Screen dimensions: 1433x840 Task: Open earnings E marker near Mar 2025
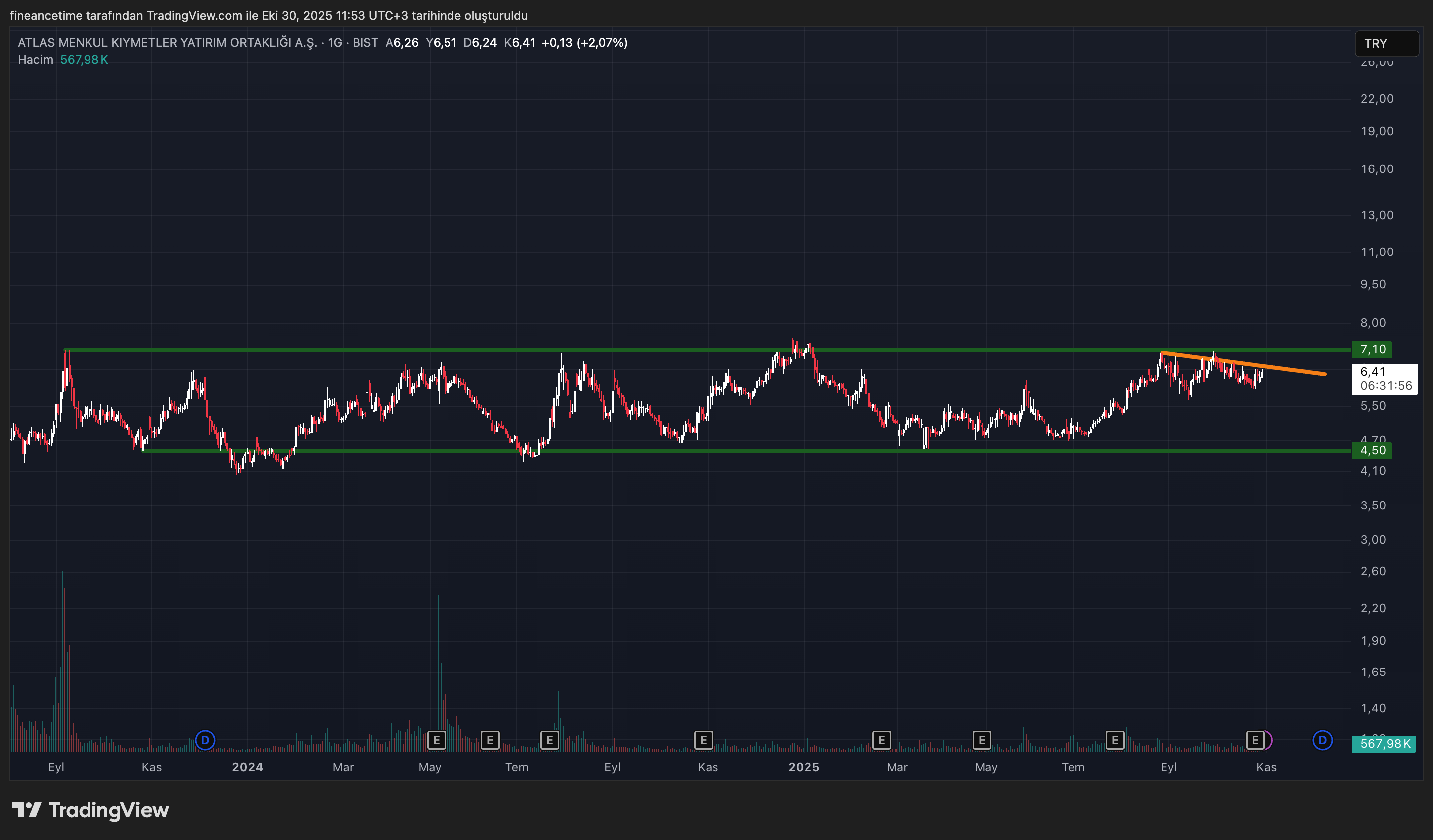[x=881, y=740]
